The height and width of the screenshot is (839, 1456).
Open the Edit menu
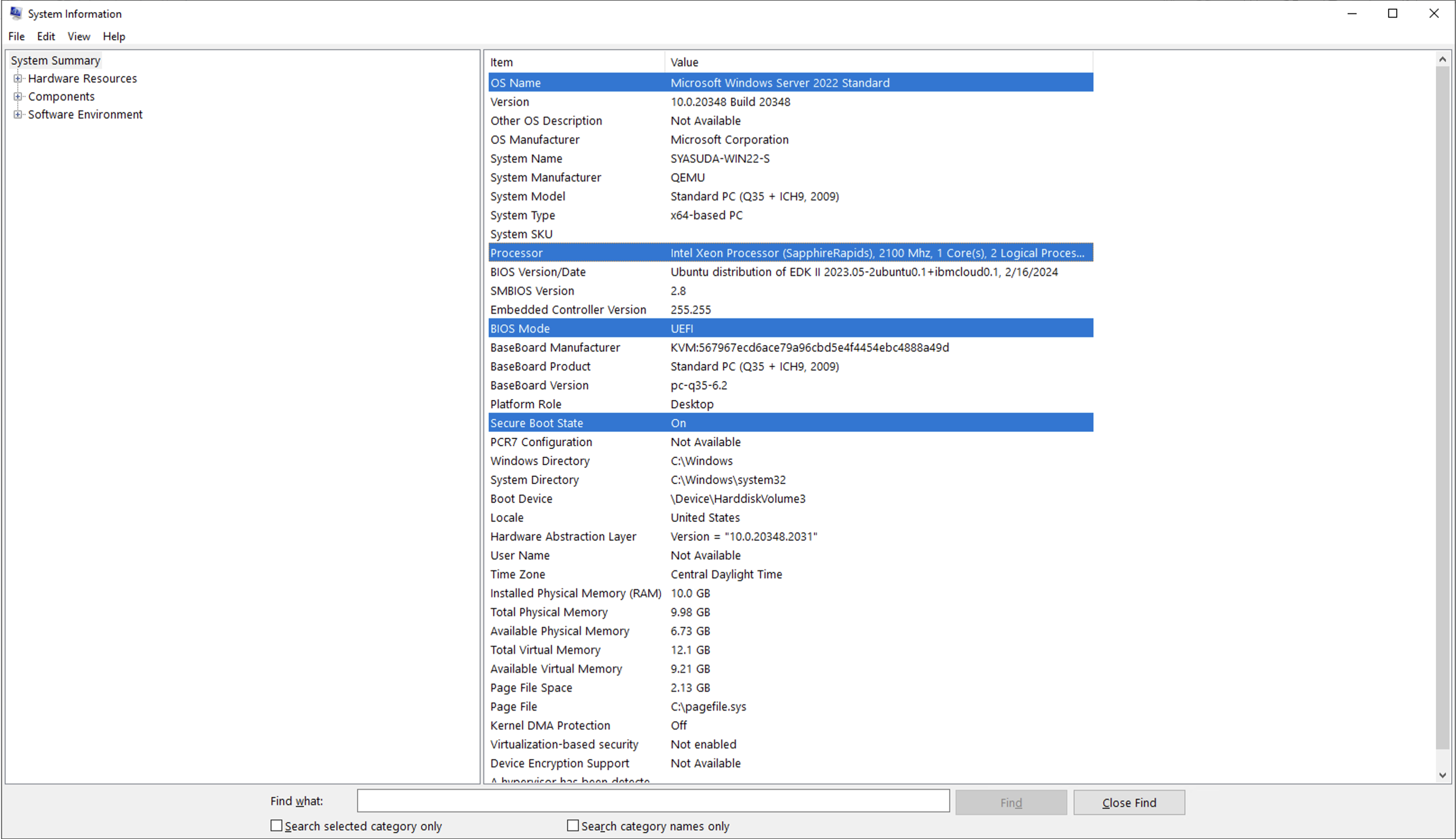[x=46, y=36]
